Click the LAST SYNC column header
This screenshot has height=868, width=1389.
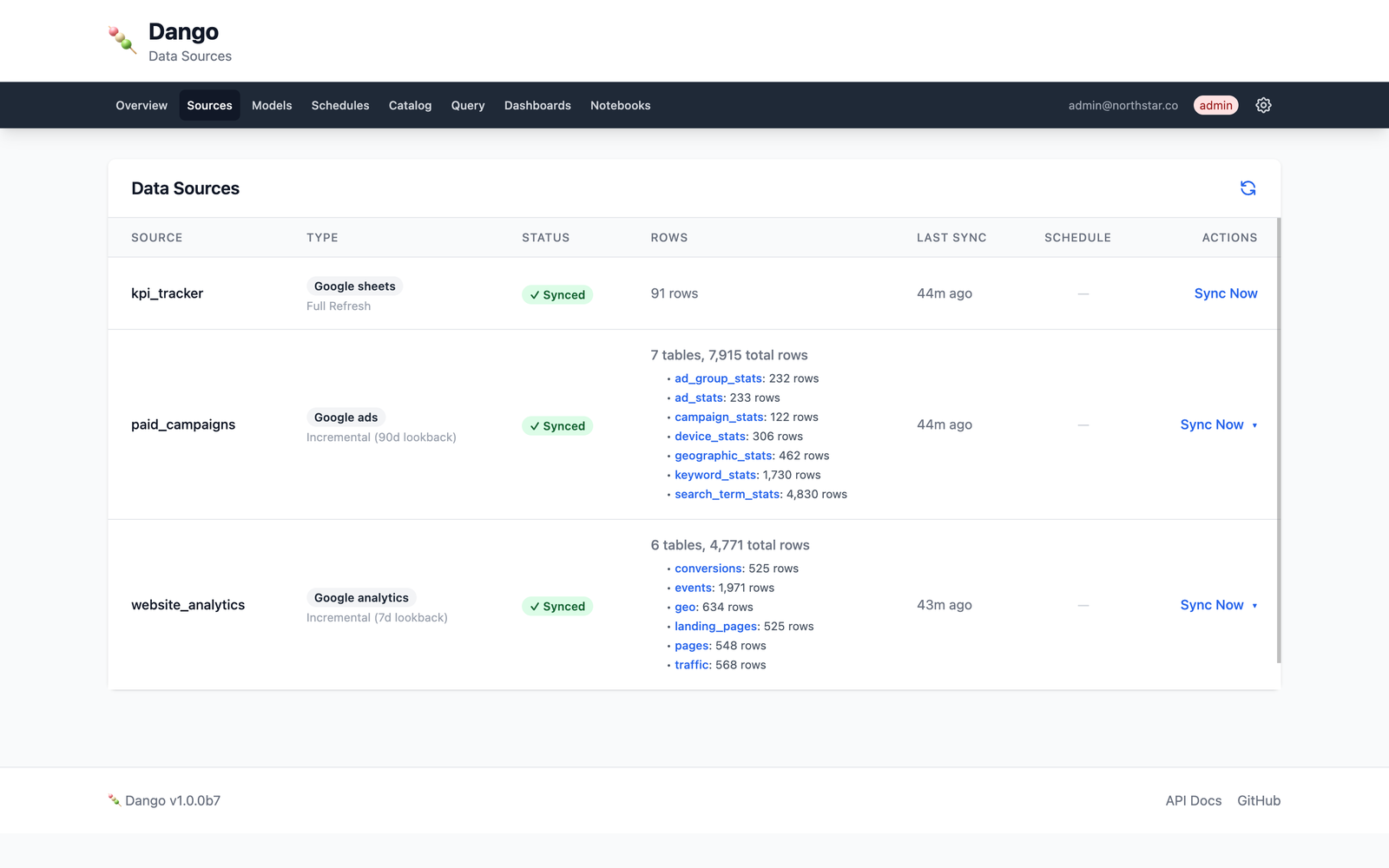click(951, 237)
